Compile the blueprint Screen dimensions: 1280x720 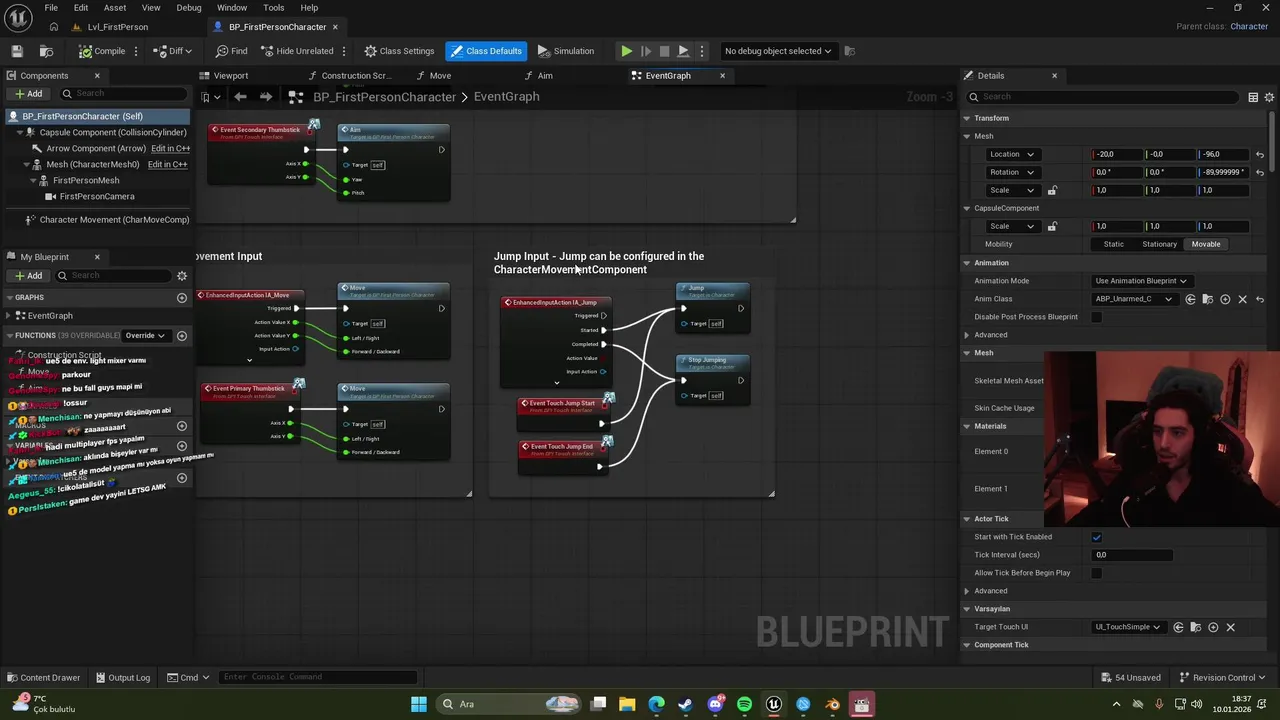coord(103,51)
